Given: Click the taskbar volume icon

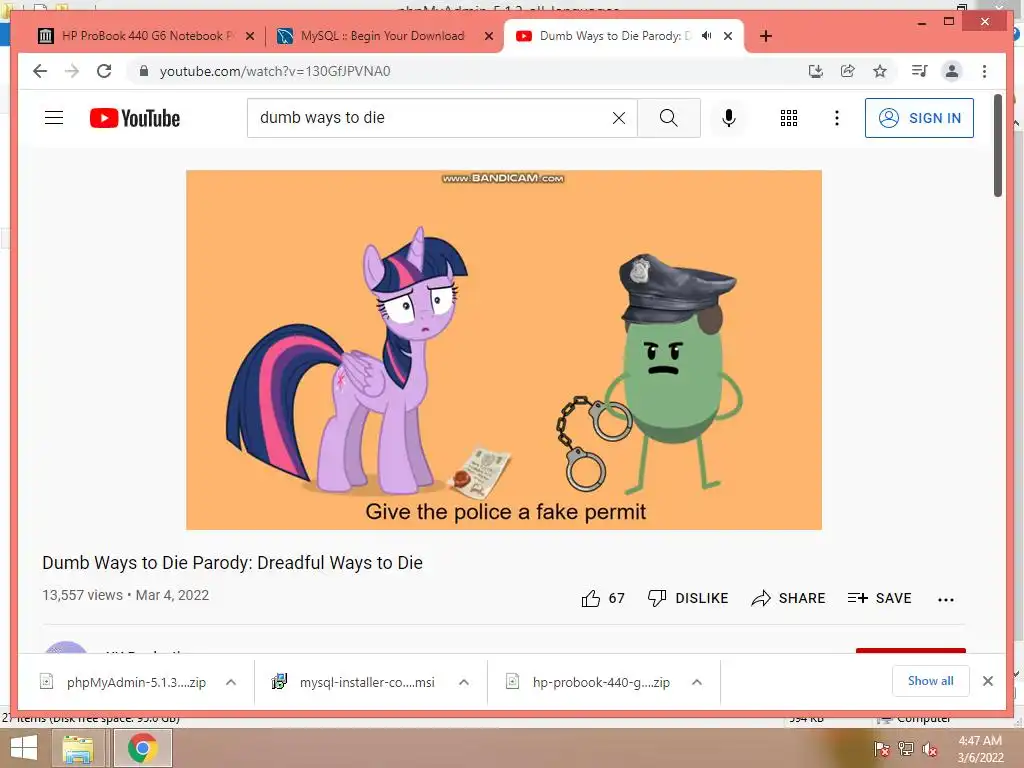Looking at the screenshot, I should pyautogui.click(x=929, y=749).
